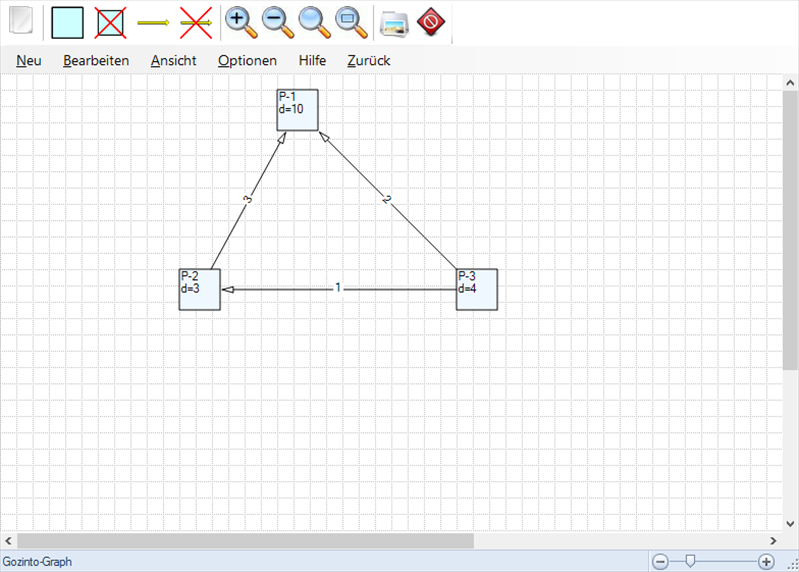The image size is (799, 572).
Task: Open the Bearbeiten menu
Action: (96, 60)
